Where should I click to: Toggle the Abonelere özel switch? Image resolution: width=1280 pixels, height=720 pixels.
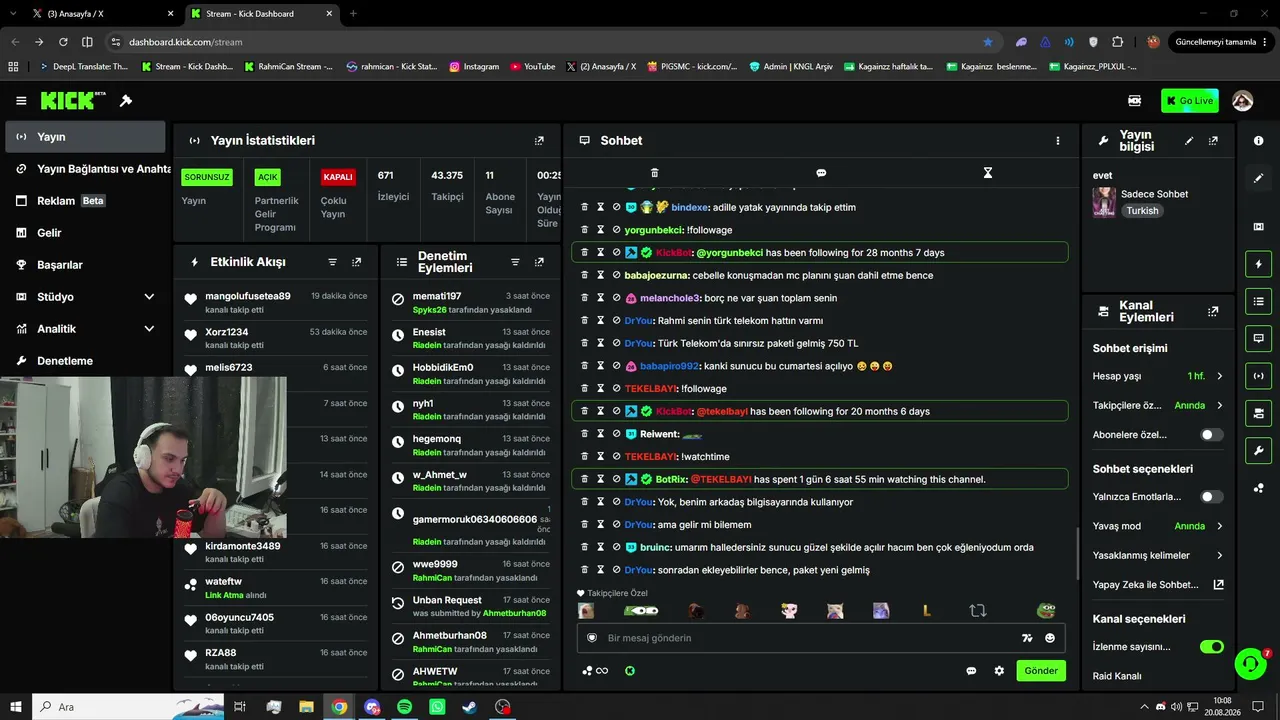coord(1211,435)
